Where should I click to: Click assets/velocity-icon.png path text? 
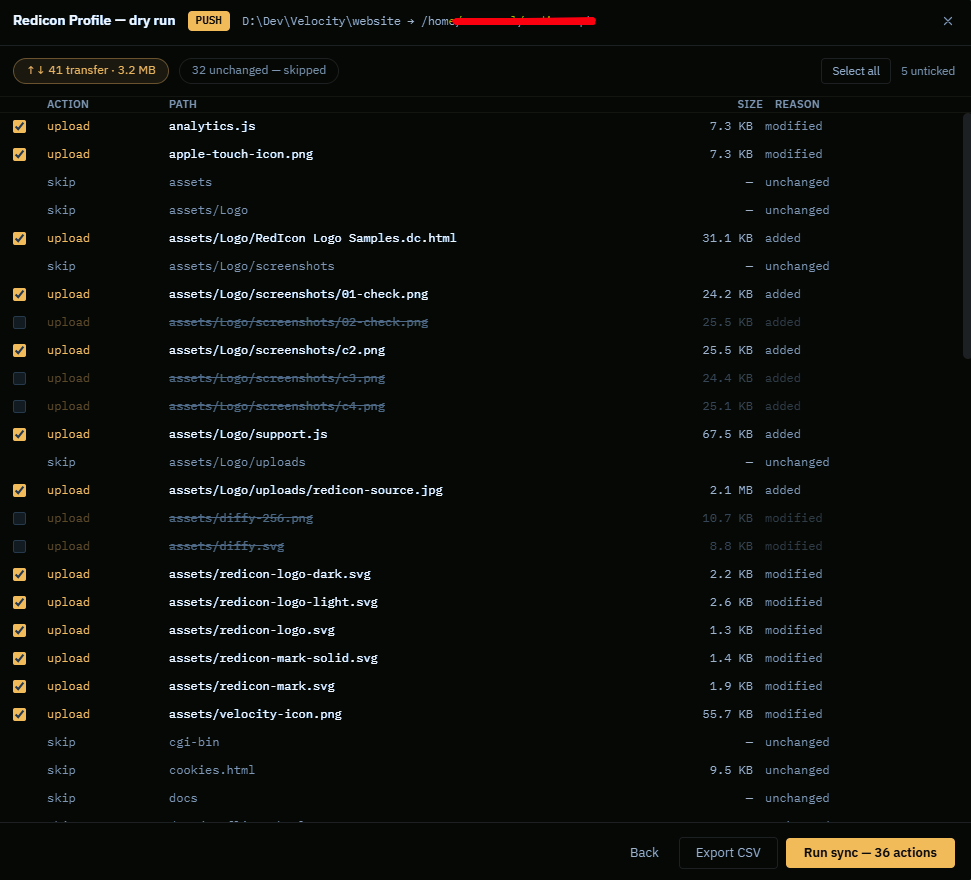coord(255,714)
